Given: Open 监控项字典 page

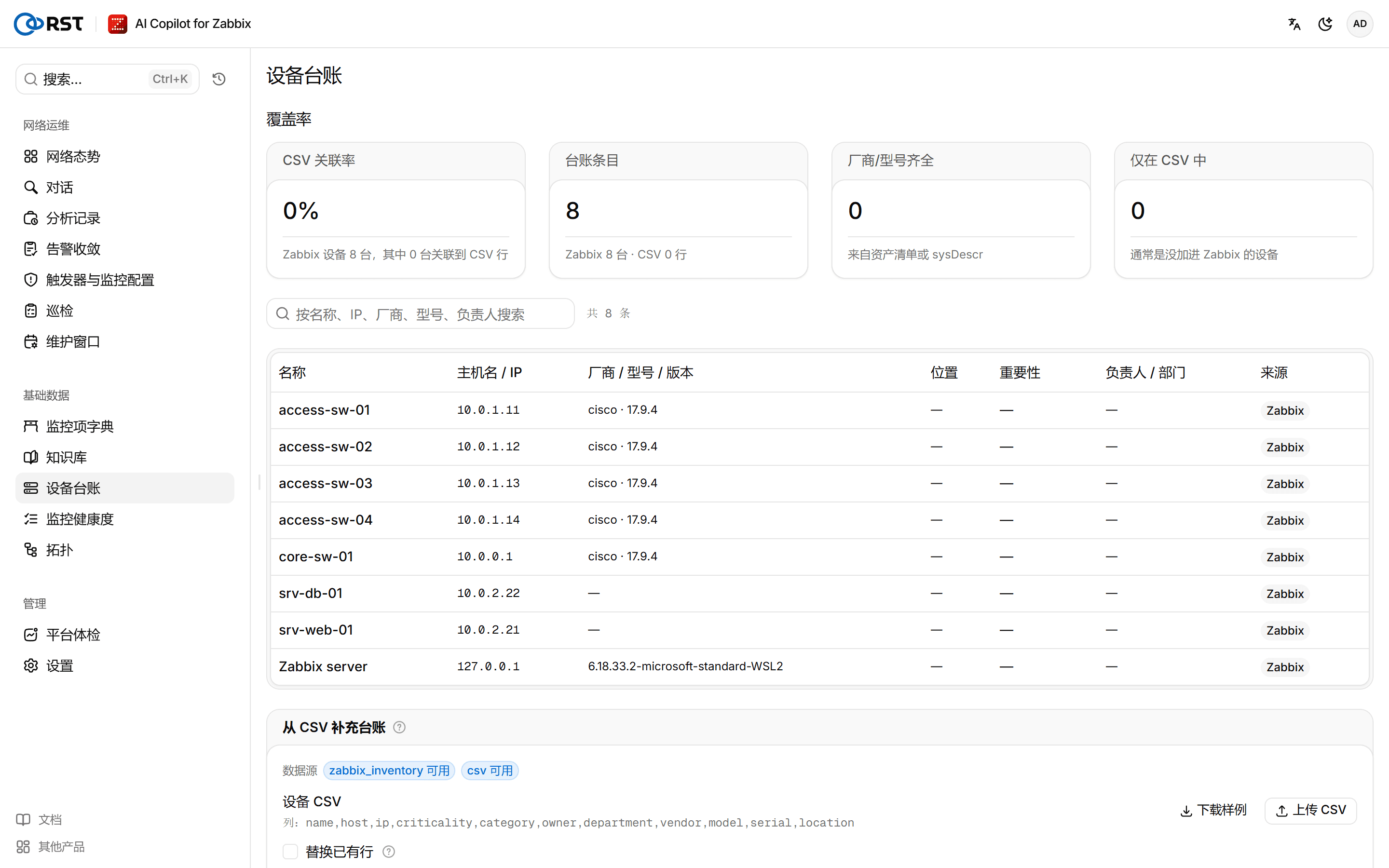Looking at the screenshot, I should pos(124,427).
